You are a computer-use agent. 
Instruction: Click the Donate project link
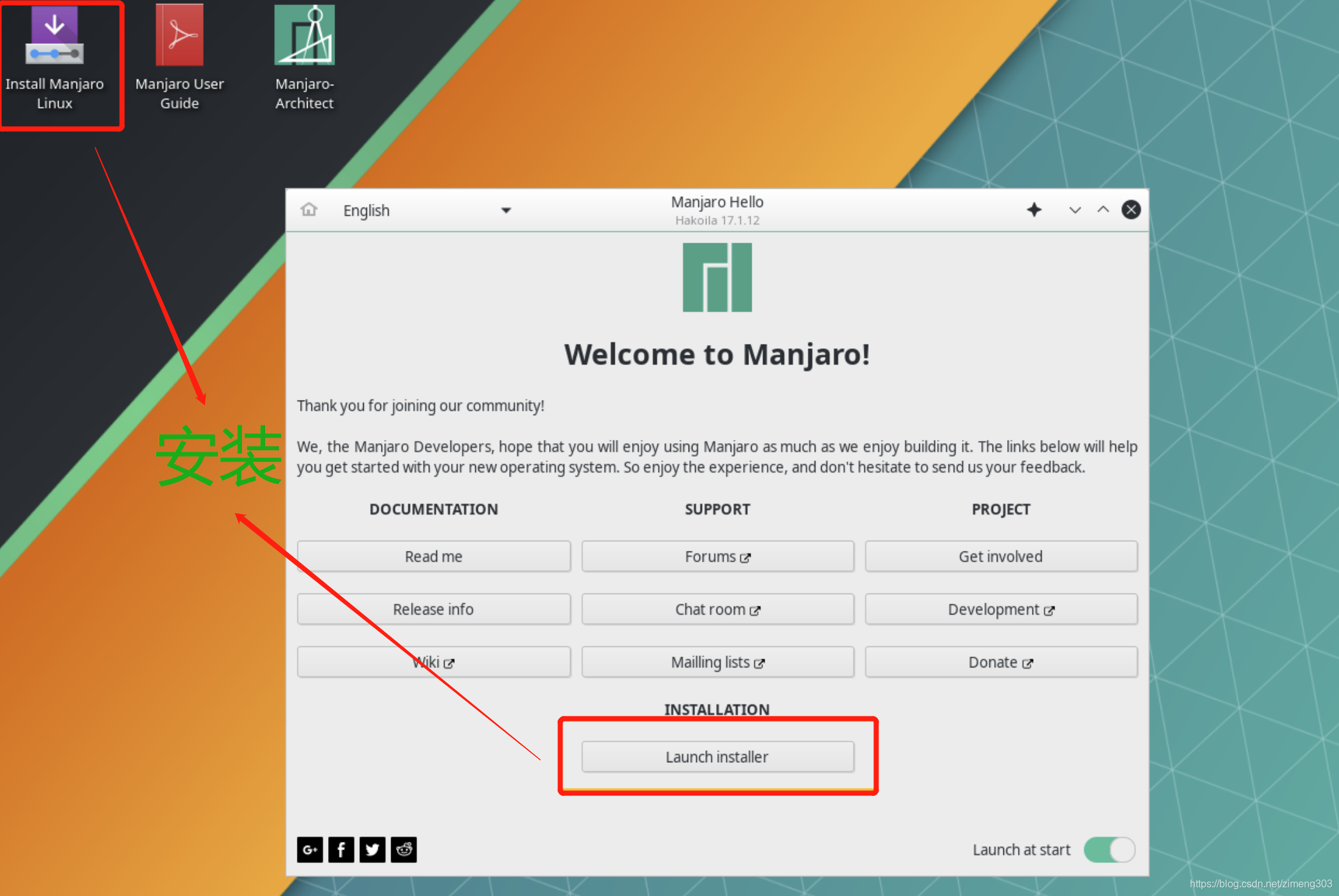click(x=1000, y=661)
